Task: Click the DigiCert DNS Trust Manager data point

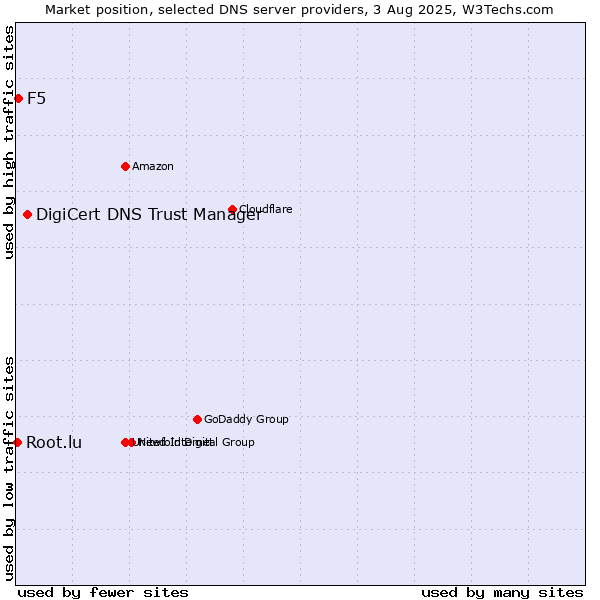Action: (27, 215)
